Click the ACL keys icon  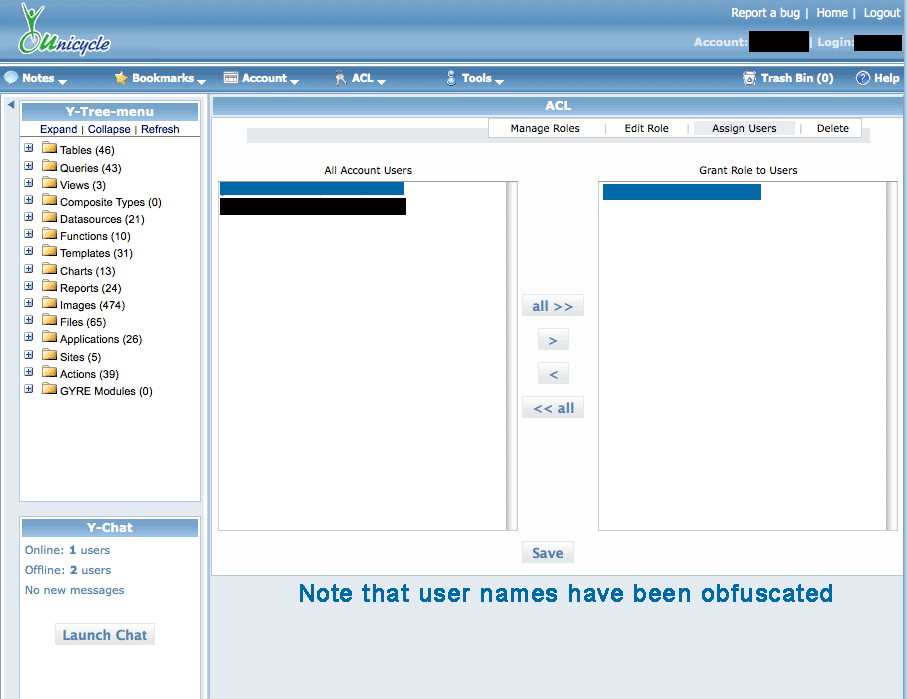pos(340,78)
